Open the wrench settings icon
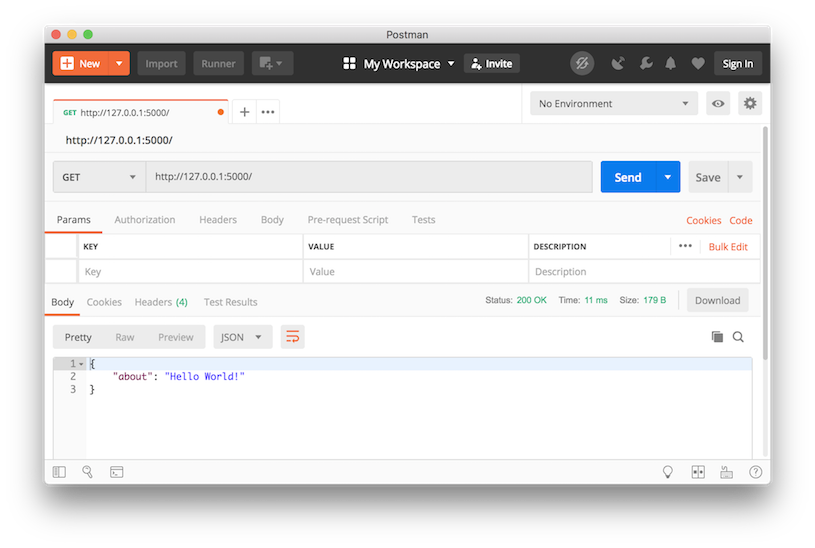This screenshot has height=548, width=815. point(646,63)
